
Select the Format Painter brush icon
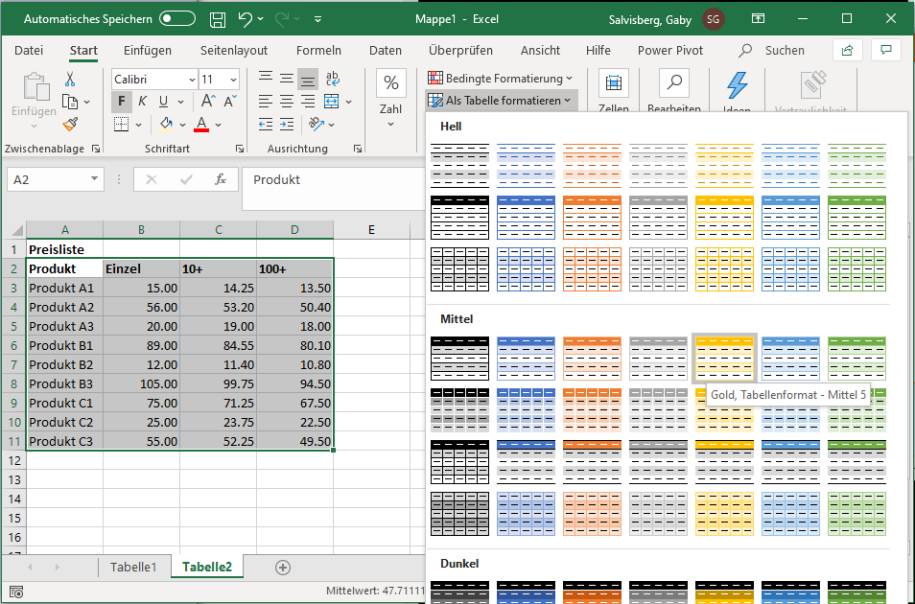(x=70, y=124)
